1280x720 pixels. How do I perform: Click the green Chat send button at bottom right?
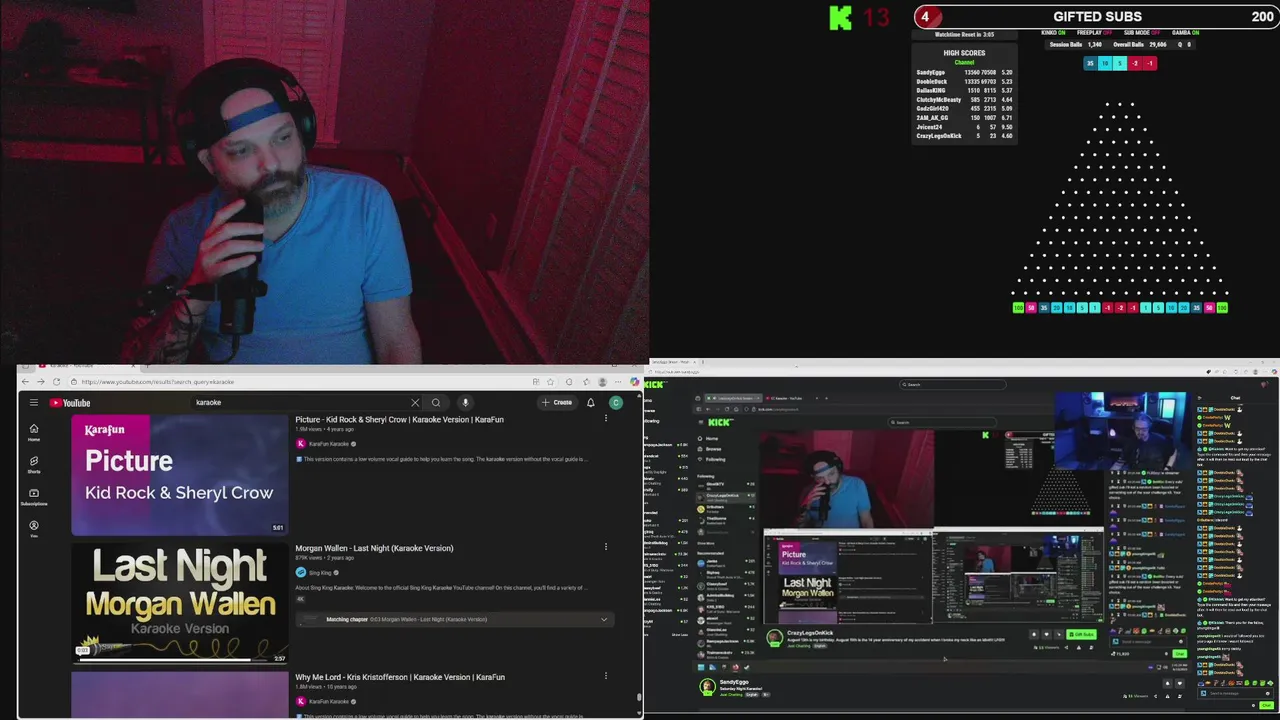tap(1267, 705)
